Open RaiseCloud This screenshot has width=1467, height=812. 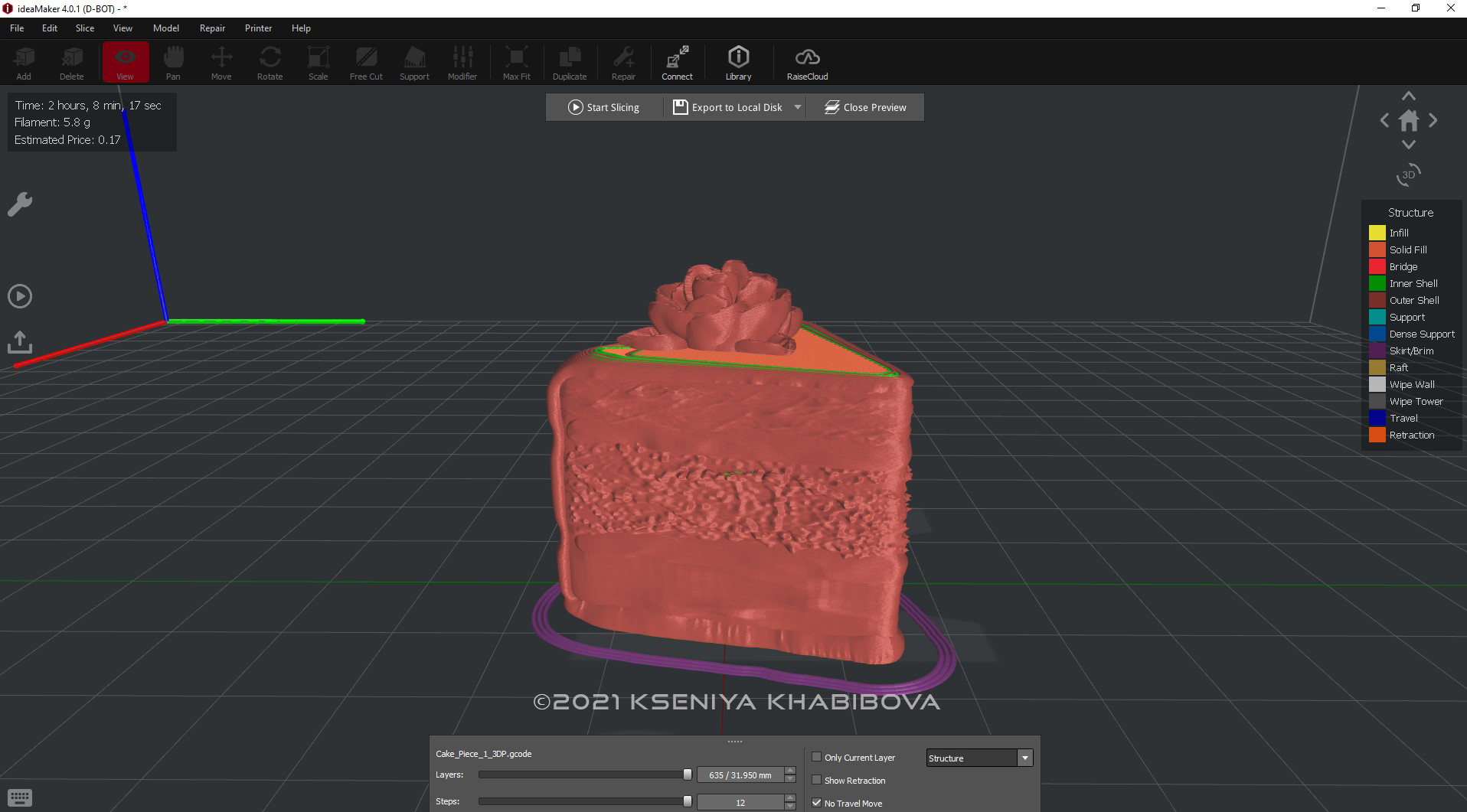pyautogui.click(x=807, y=61)
